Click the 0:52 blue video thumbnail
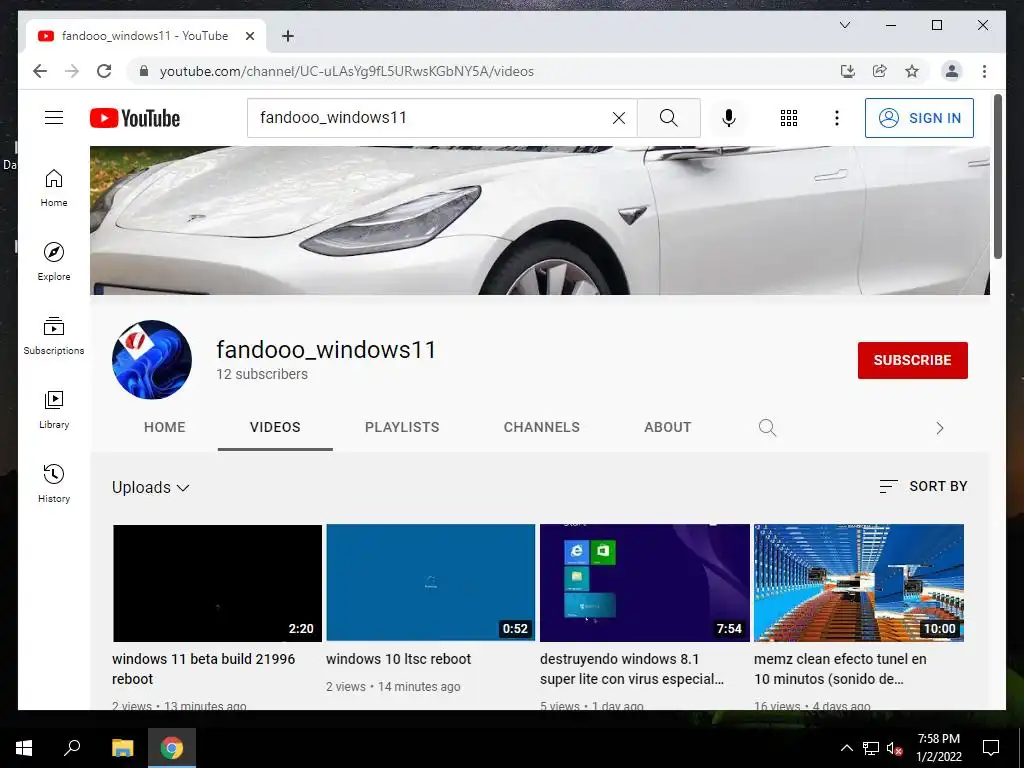The image size is (1024, 768). (430, 583)
